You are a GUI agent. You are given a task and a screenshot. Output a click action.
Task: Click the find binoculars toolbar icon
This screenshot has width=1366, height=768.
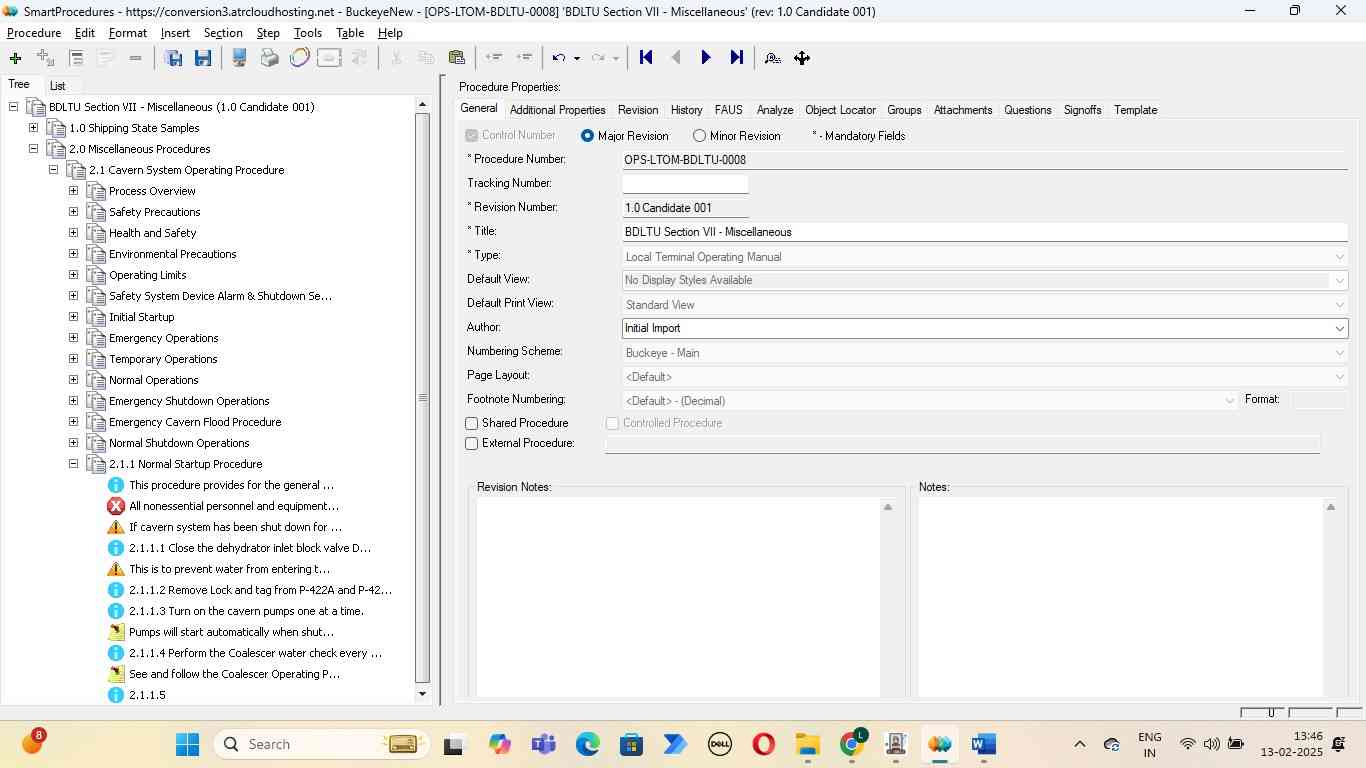[x=772, y=58]
